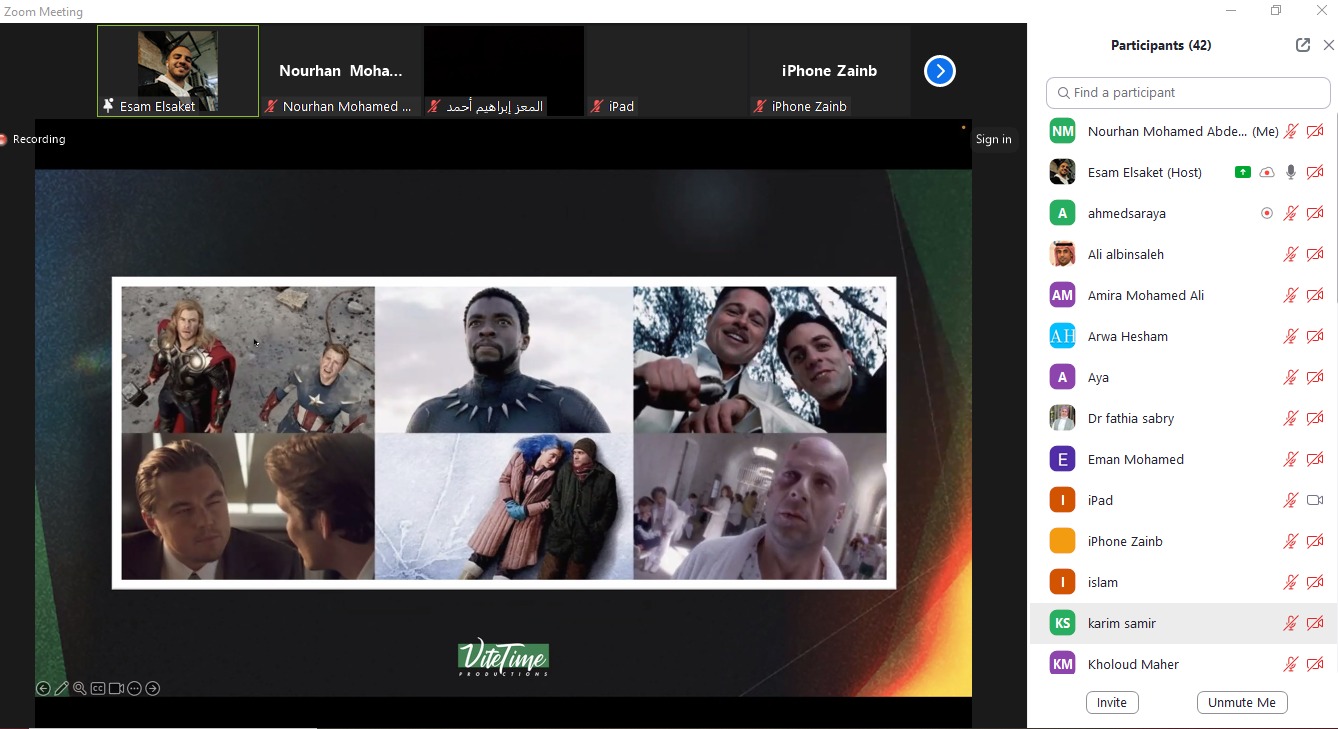The width and height of the screenshot is (1338, 729).
Task: Minimize the Zoom Meeting window
Action: (1230, 11)
